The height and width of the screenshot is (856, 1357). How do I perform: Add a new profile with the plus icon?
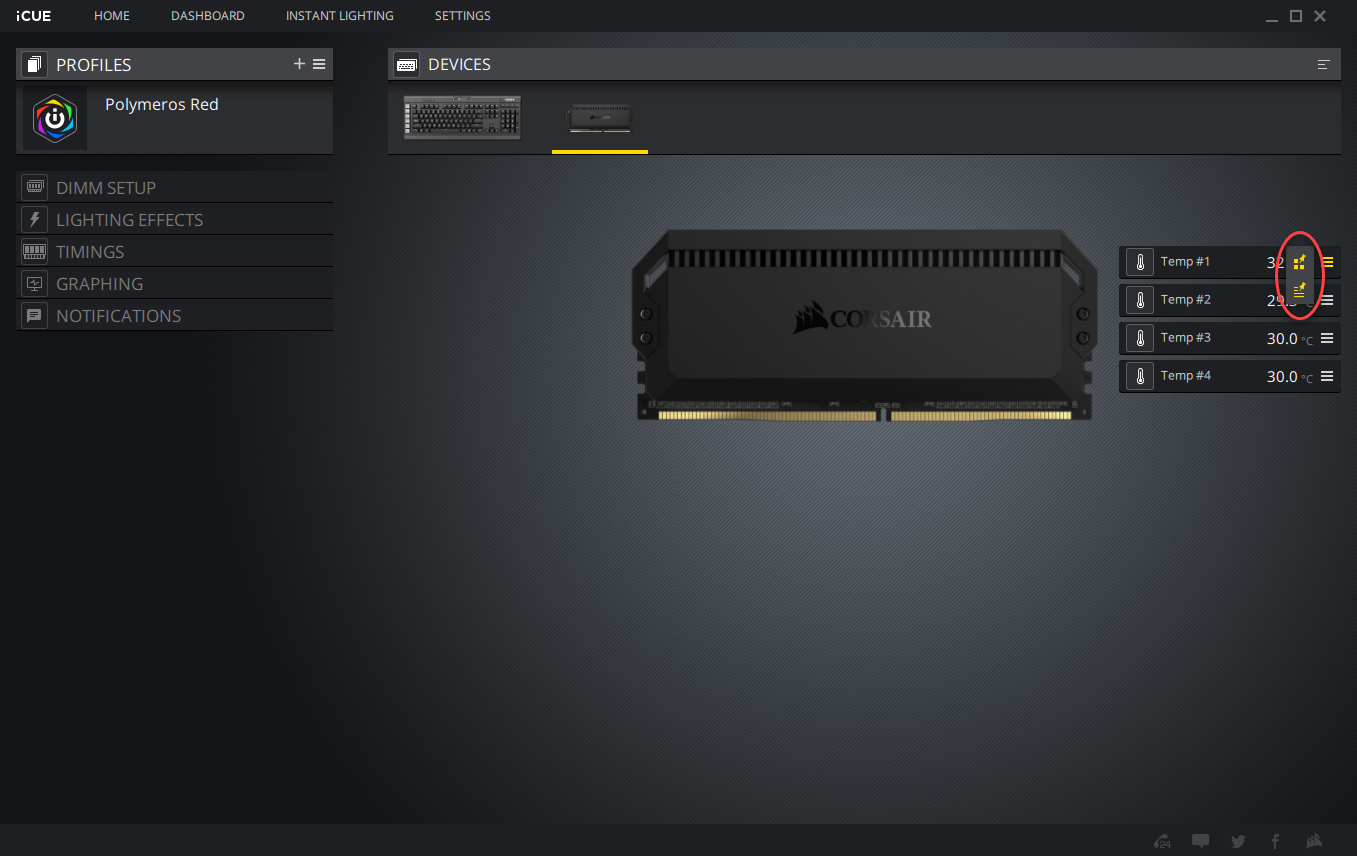click(299, 64)
